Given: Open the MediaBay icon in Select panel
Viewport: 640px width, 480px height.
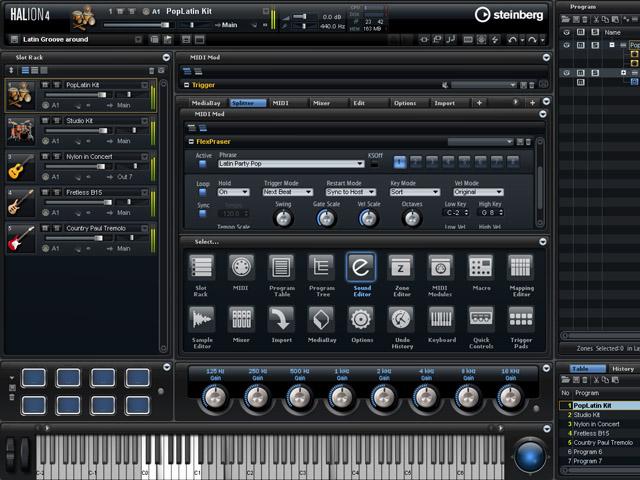Looking at the screenshot, I should [x=321, y=319].
